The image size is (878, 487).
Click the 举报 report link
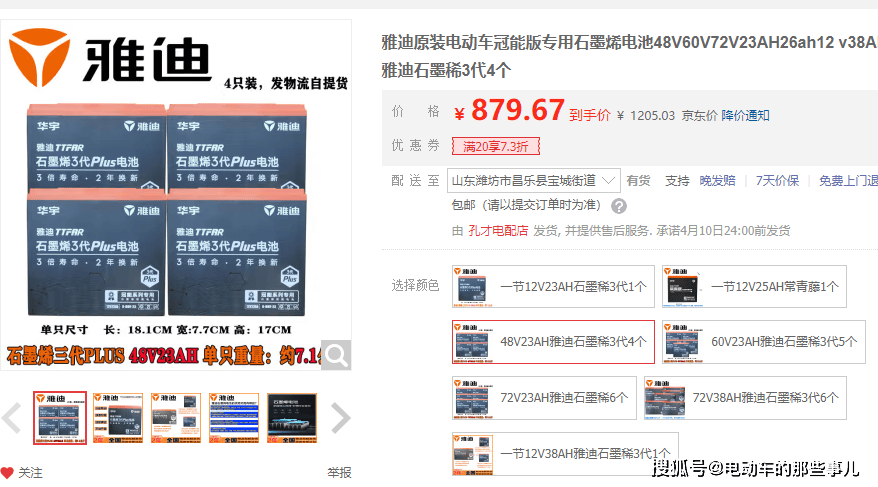pos(340,473)
